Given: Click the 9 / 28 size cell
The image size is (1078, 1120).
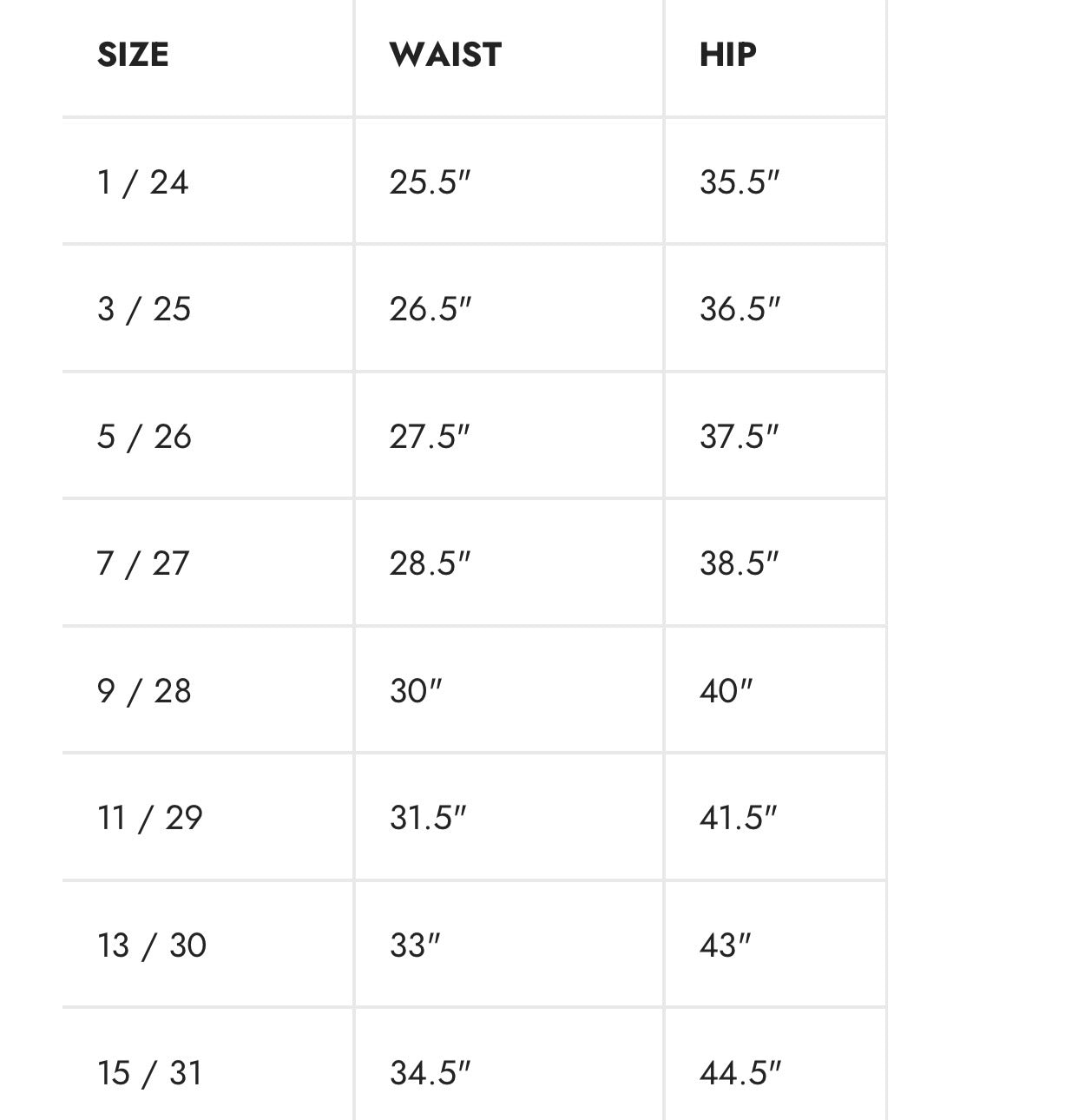Looking at the screenshot, I should click(144, 691).
